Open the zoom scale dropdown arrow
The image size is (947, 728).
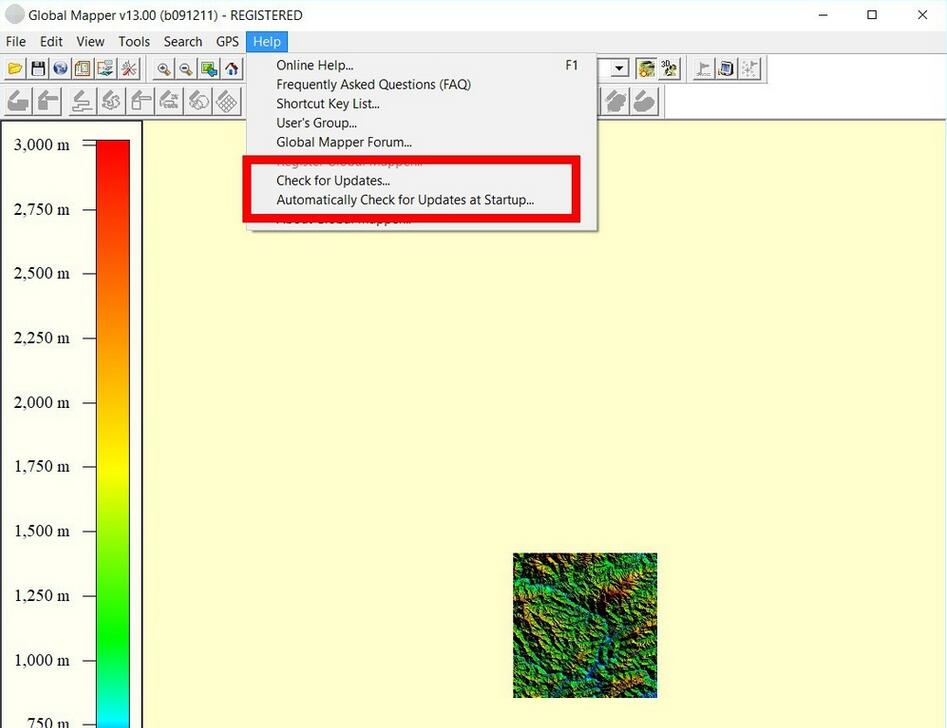(x=619, y=67)
